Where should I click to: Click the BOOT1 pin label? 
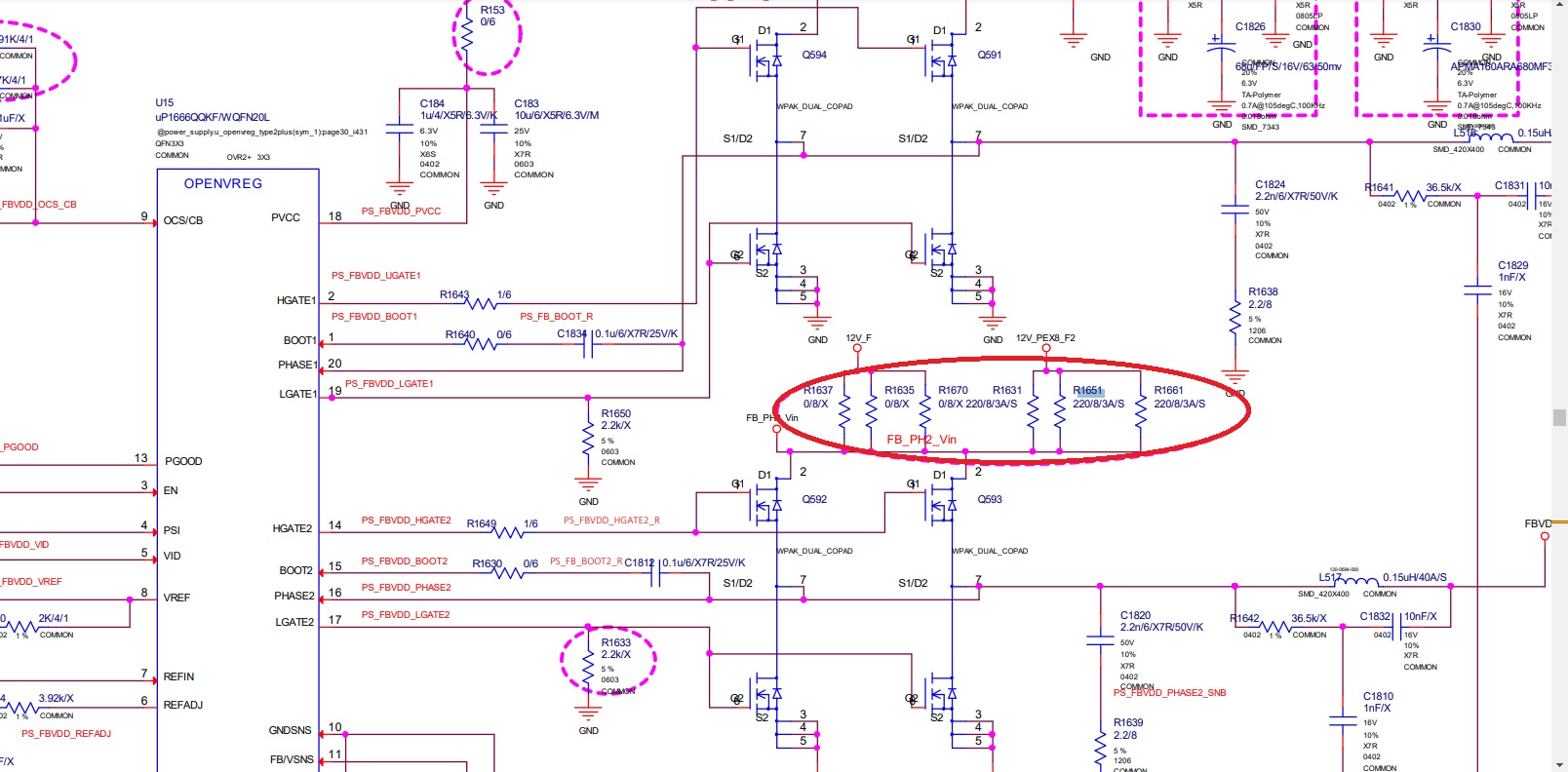click(x=299, y=340)
